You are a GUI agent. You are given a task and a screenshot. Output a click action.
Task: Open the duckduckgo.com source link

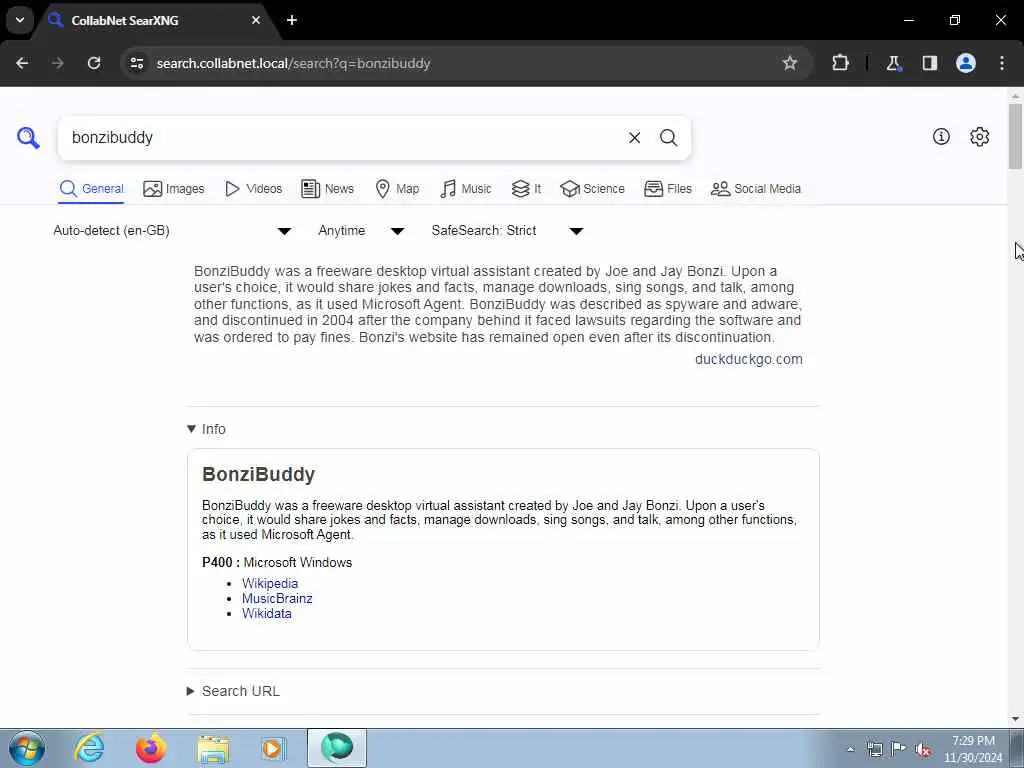tap(748, 359)
